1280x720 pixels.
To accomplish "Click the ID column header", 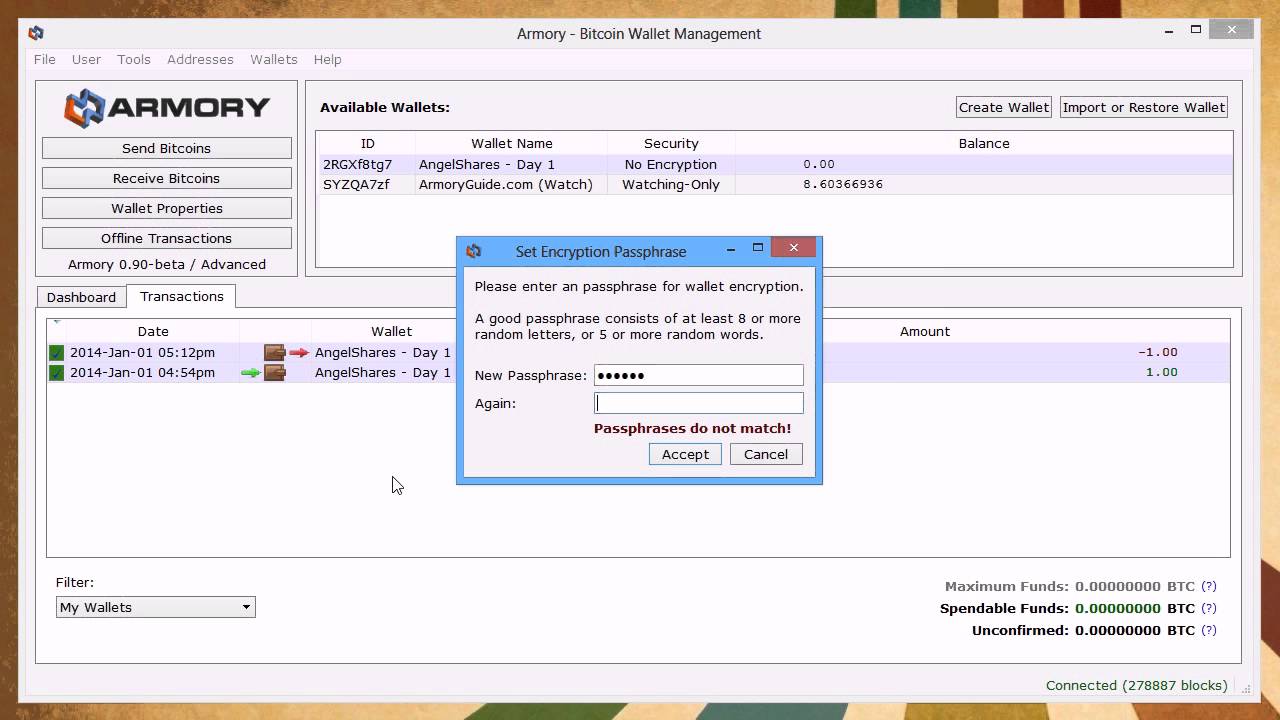I will point(367,143).
